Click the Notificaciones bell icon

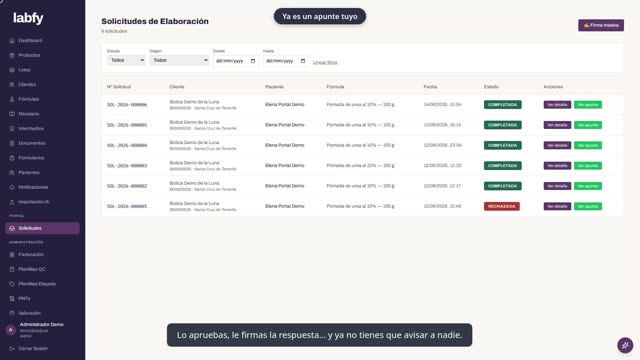click(x=12, y=187)
